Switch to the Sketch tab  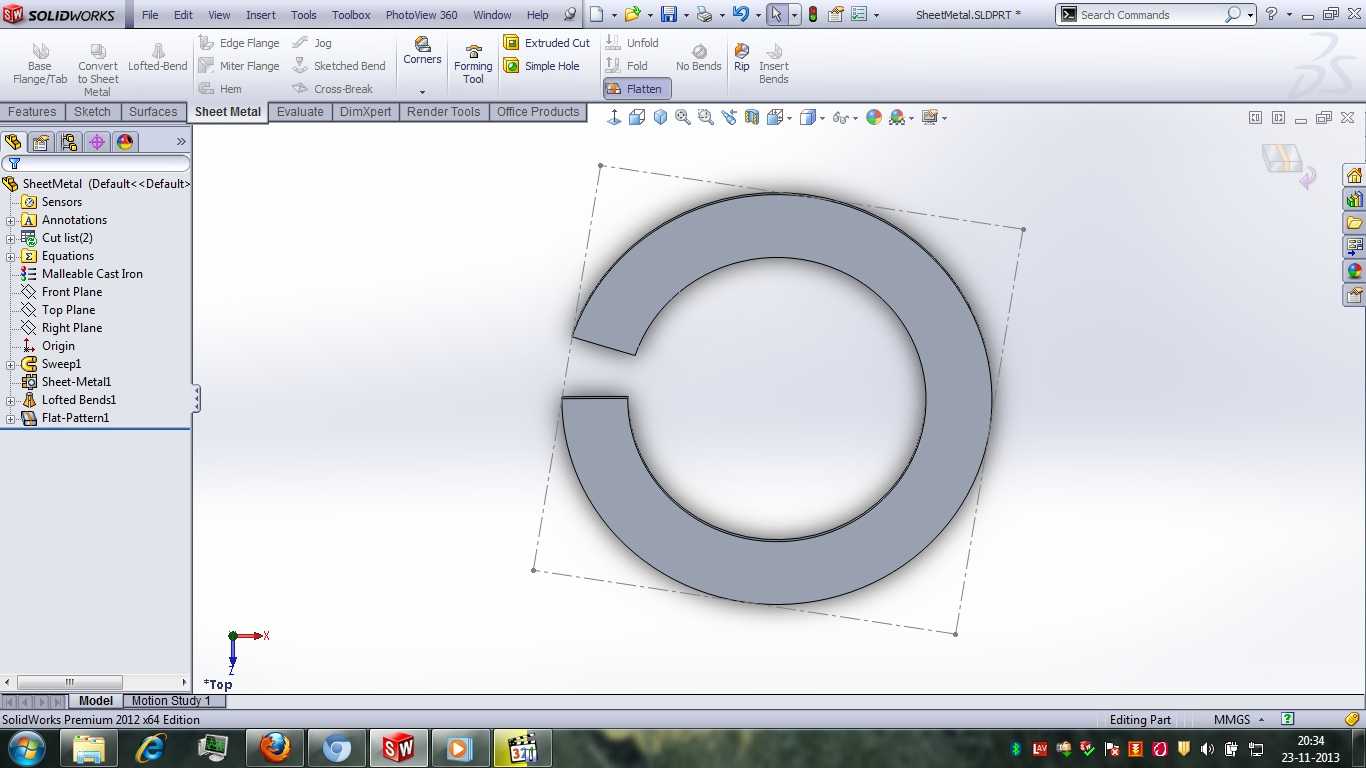(92, 112)
